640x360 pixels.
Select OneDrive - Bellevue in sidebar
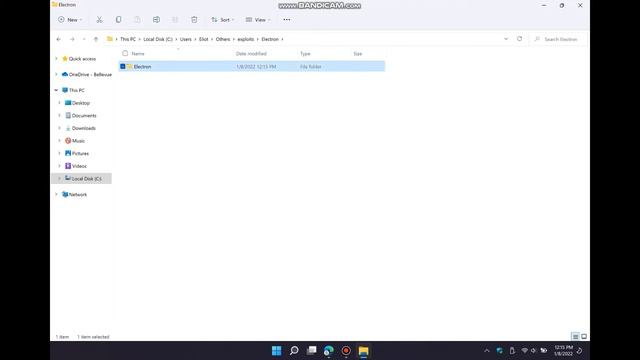(x=90, y=75)
